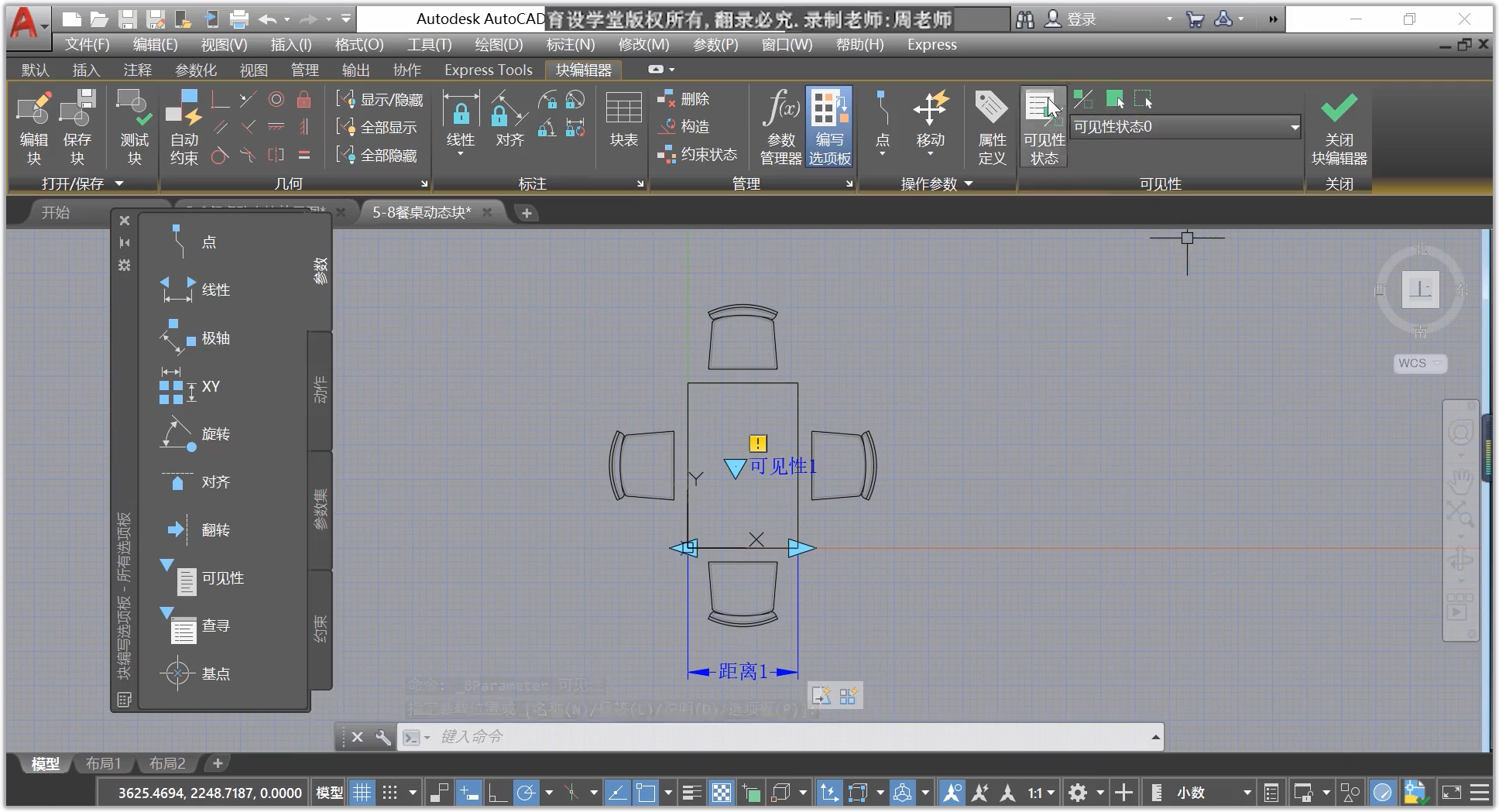Open the workspace switching gear icon
This screenshot has height=812, width=1499.
point(1077,793)
